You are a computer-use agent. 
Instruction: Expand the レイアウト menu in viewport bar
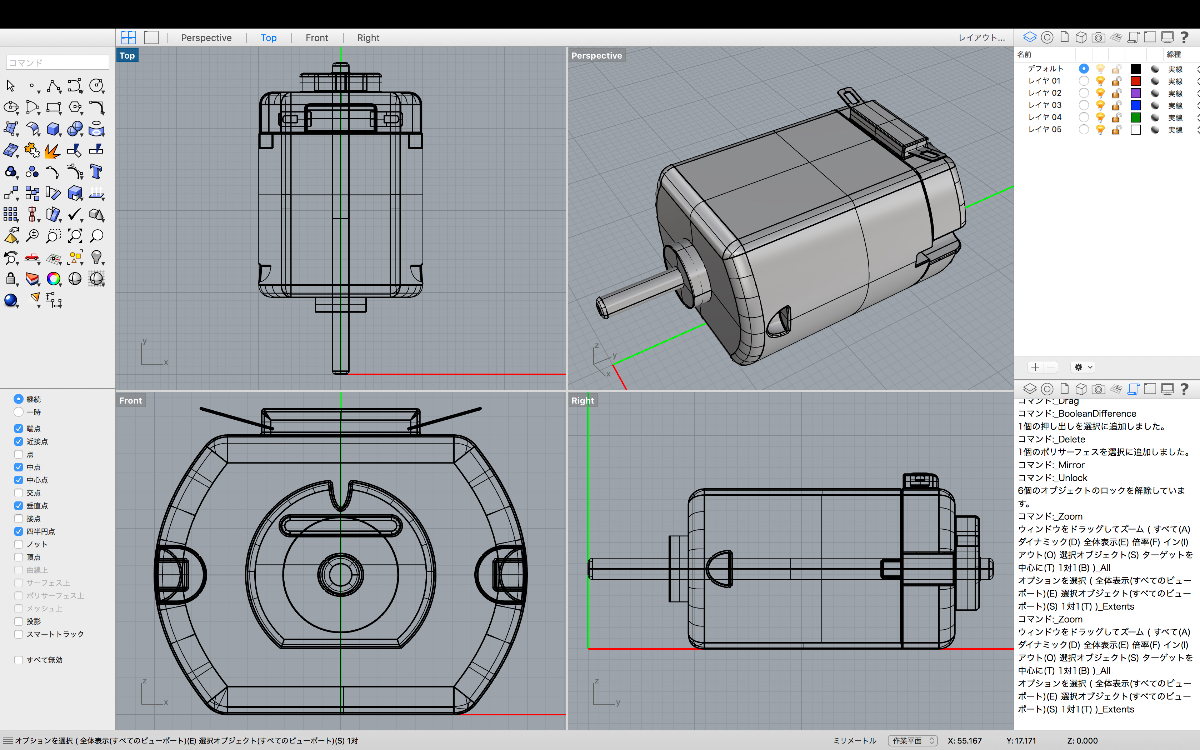pyautogui.click(x=981, y=38)
